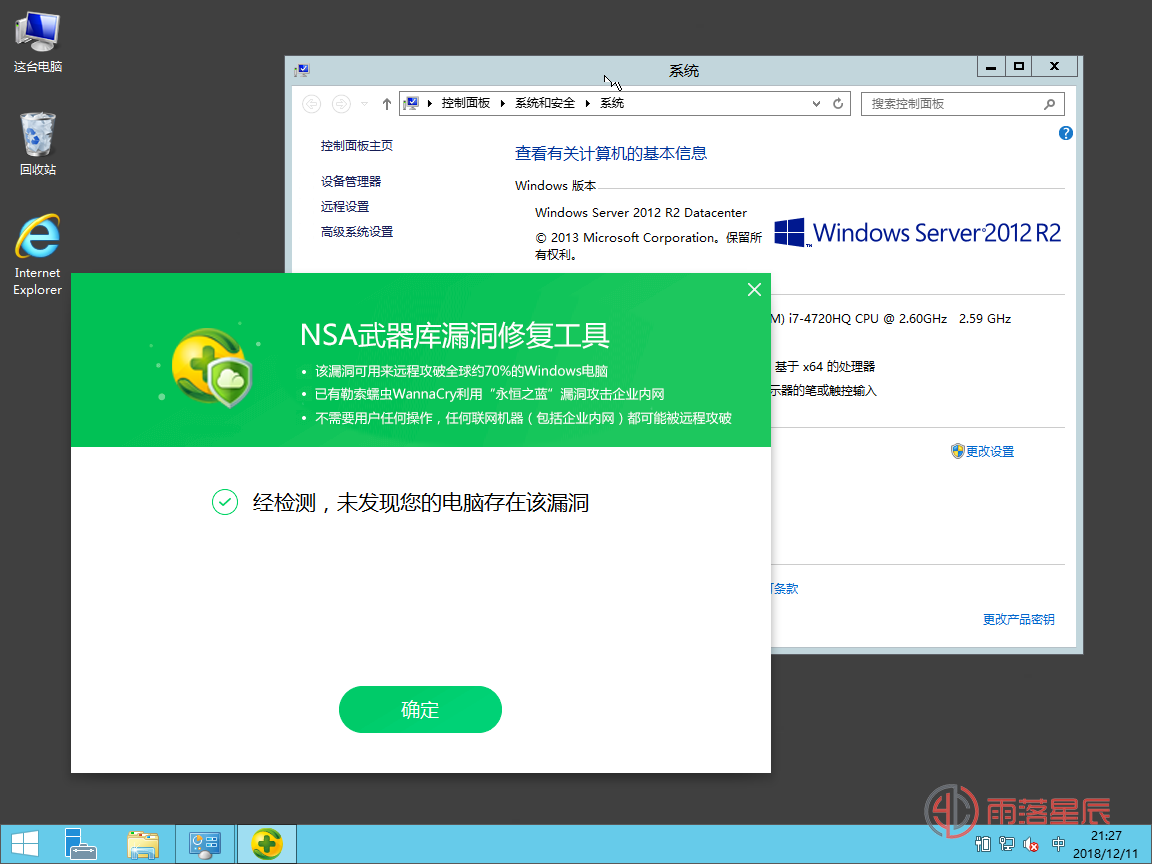Open the recent locations dropdown arrow

pos(364,104)
